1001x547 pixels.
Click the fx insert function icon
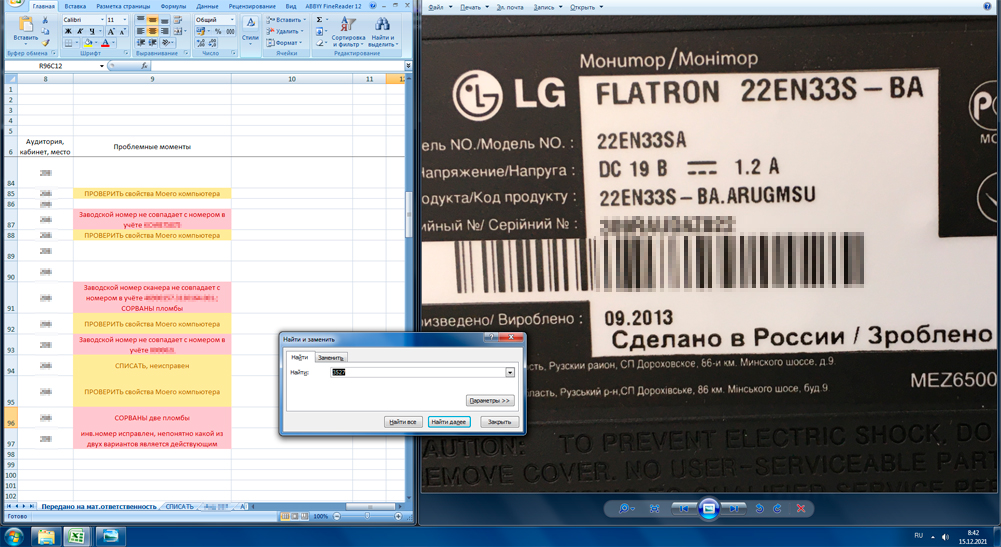144,66
